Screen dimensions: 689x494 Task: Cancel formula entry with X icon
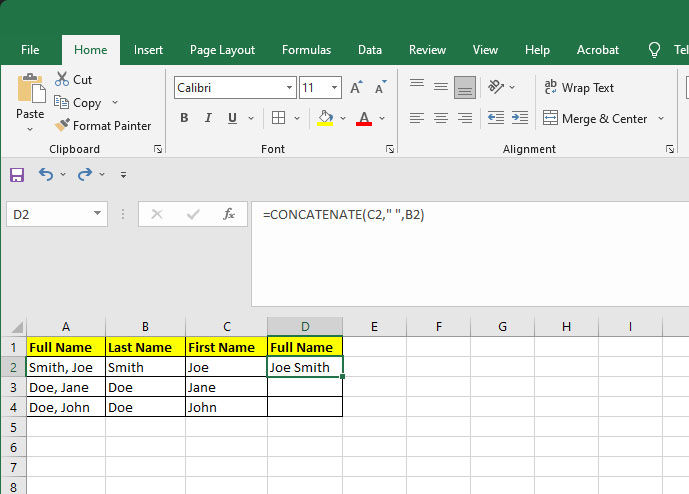tap(157, 214)
